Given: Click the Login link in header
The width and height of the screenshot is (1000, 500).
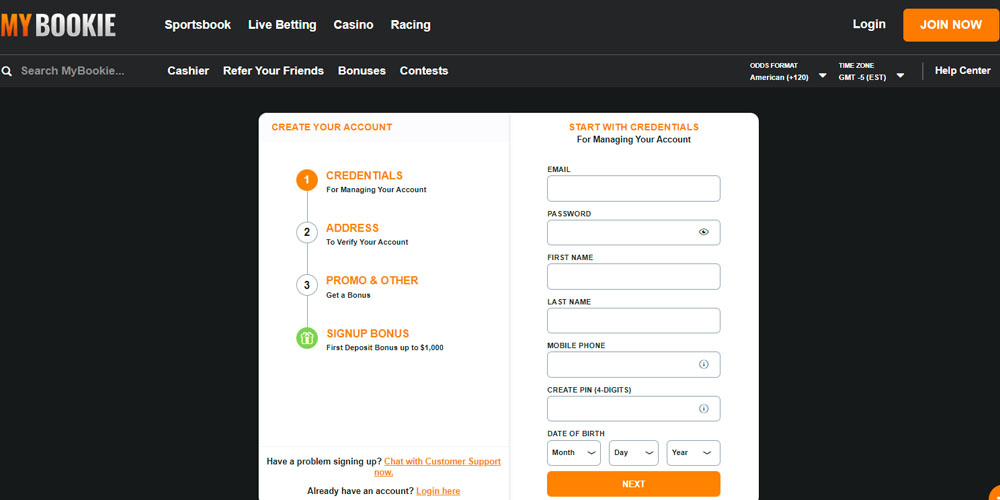Looking at the screenshot, I should coord(869,24).
